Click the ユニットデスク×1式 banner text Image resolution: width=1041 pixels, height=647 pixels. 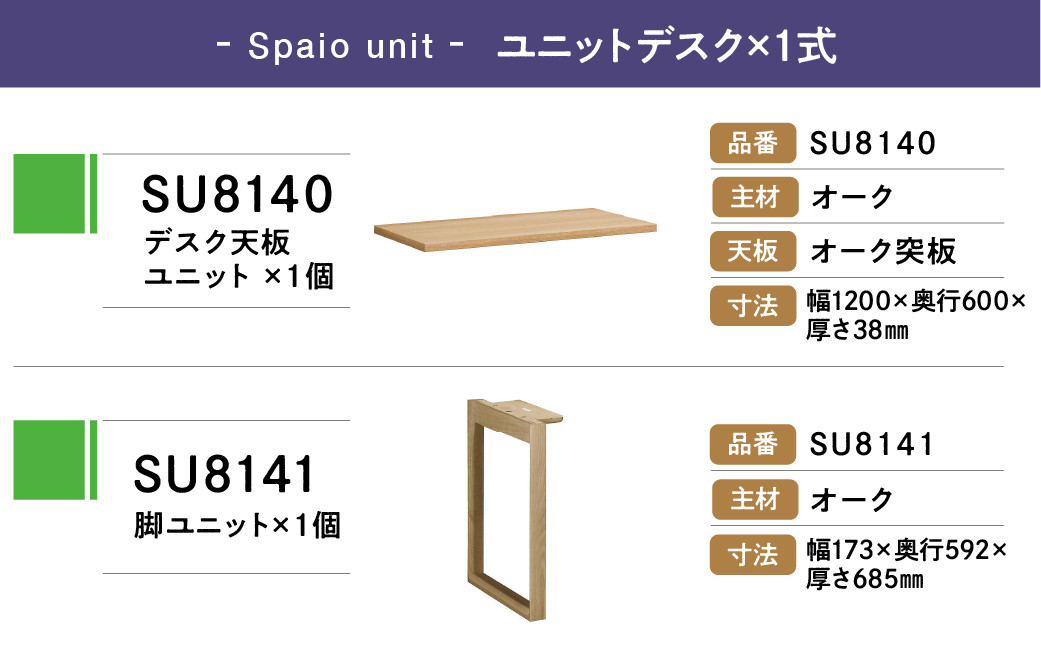tap(667, 46)
